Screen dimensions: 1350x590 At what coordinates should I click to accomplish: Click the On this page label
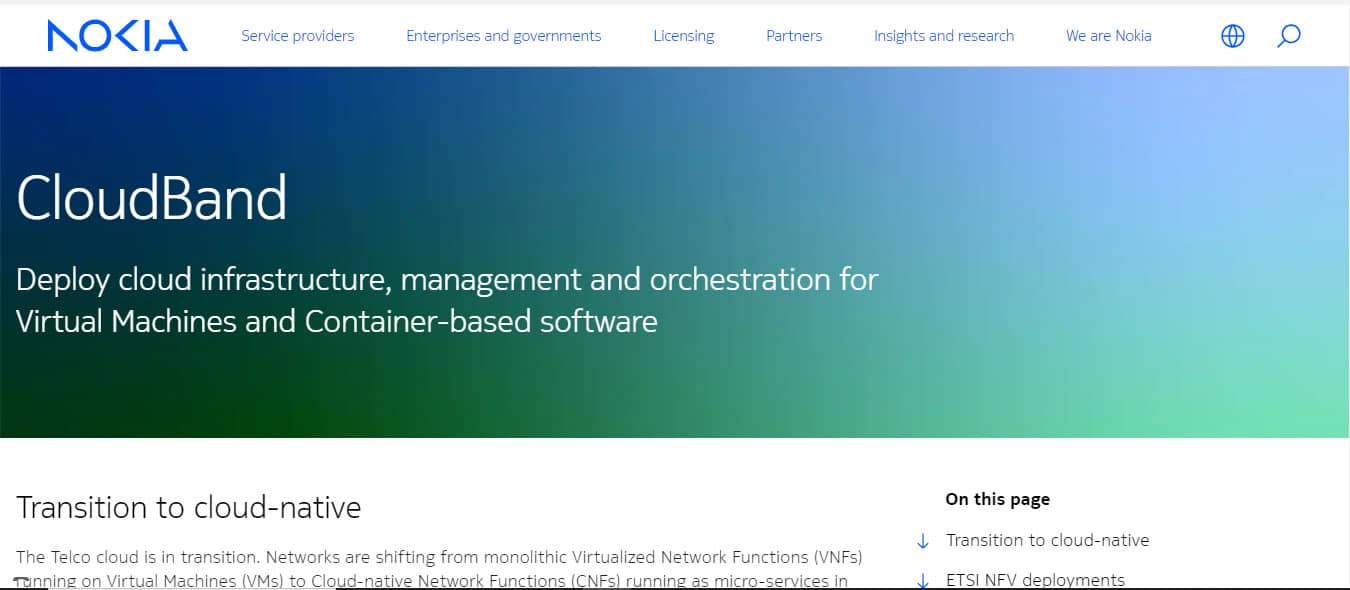[997, 499]
